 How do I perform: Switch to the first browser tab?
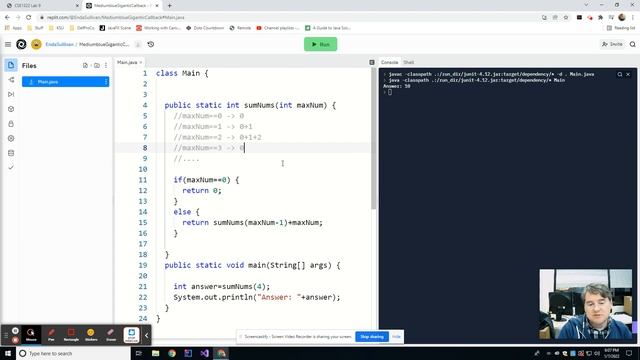tap(41, 6)
